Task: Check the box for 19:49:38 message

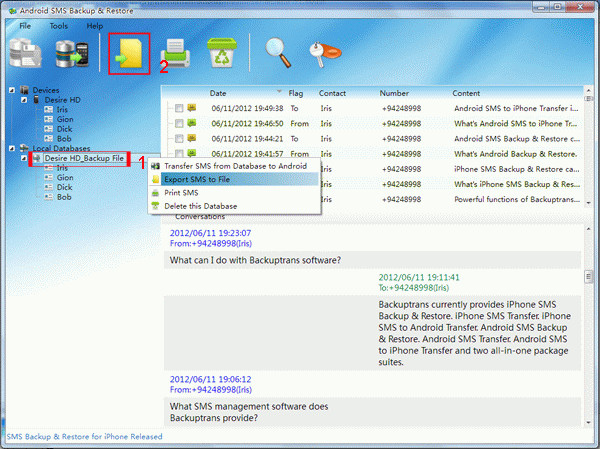Action: 179,108
